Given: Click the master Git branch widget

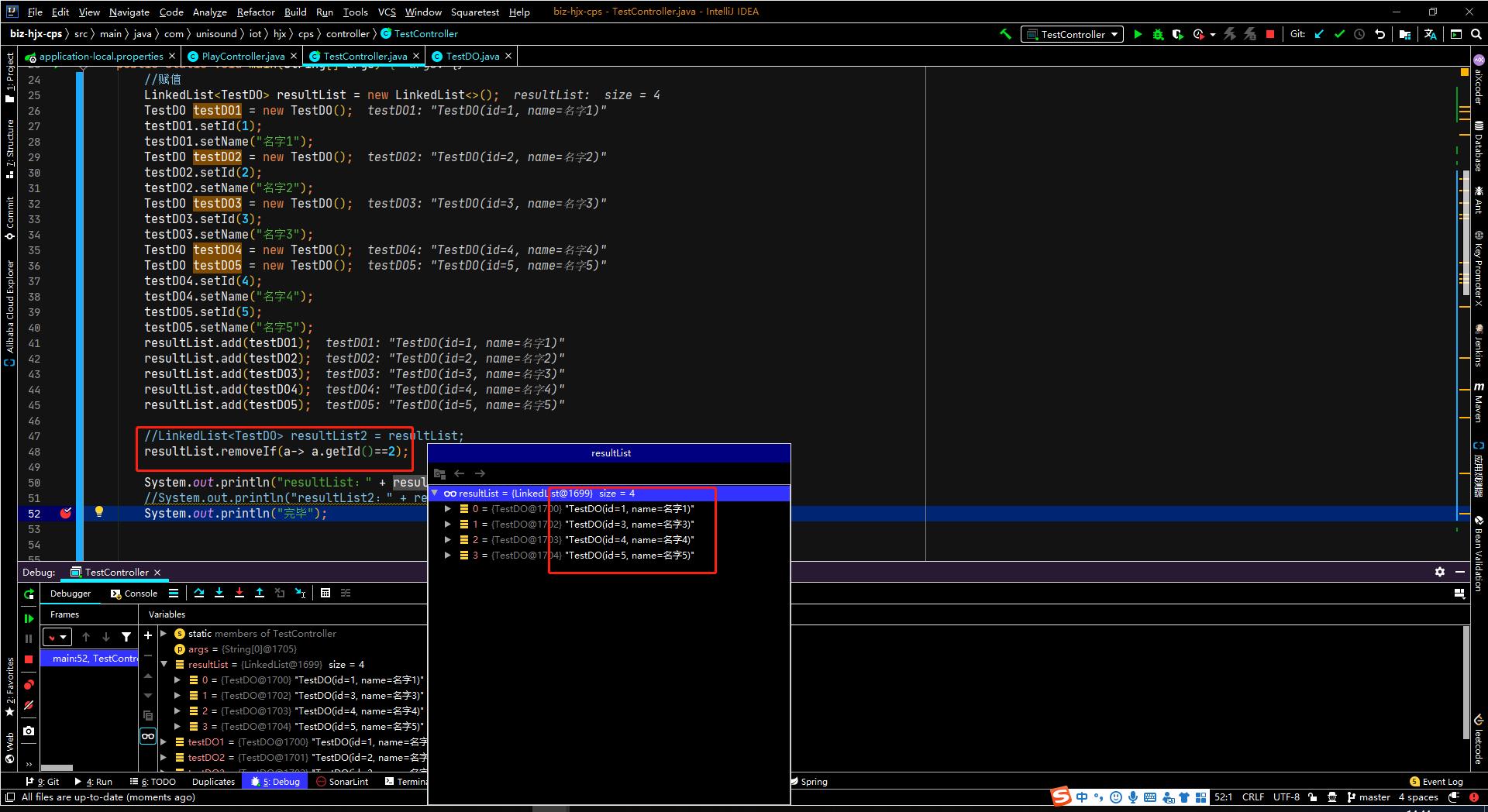Looking at the screenshot, I should [x=1369, y=797].
